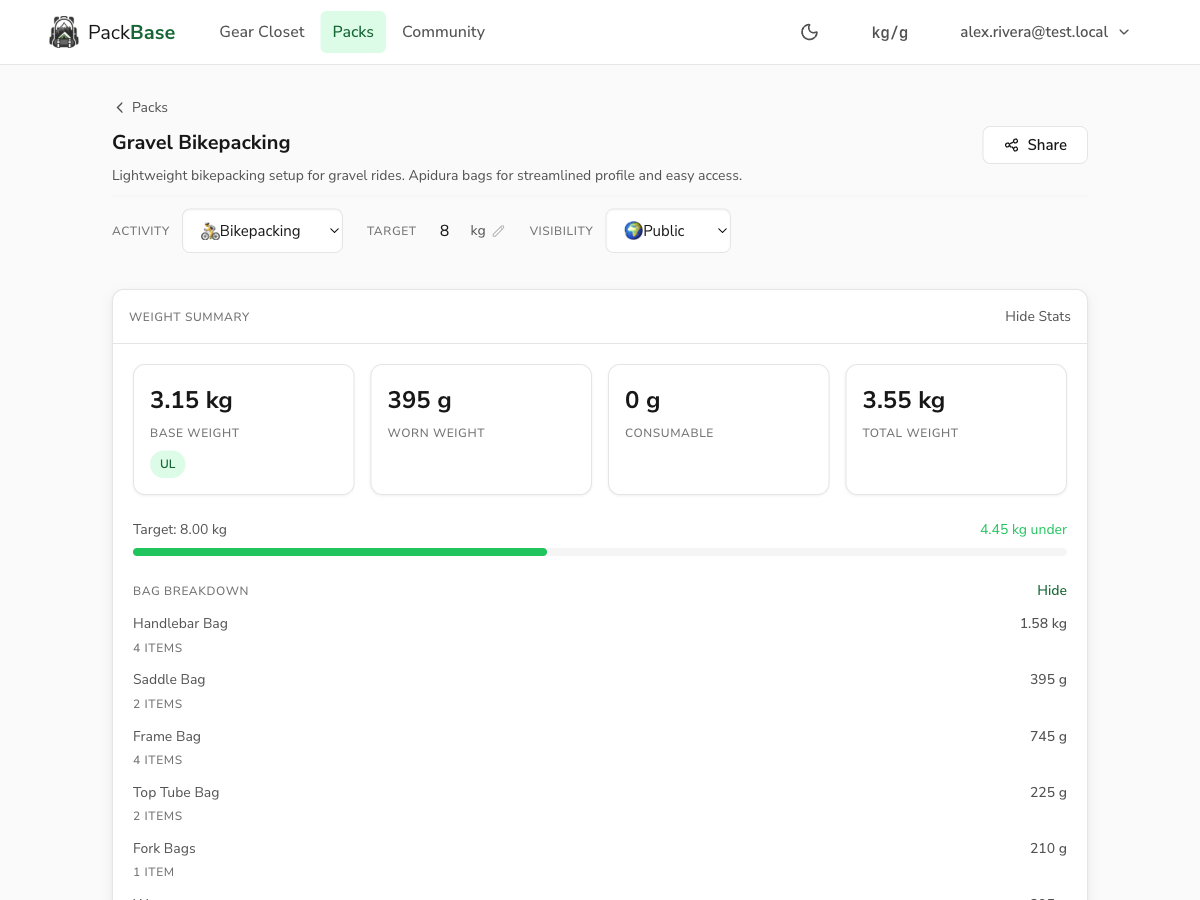This screenshot has height=900, width=1200.
Task: Click the Base Weight 3.15 kg card
Action: coord(243,429)
